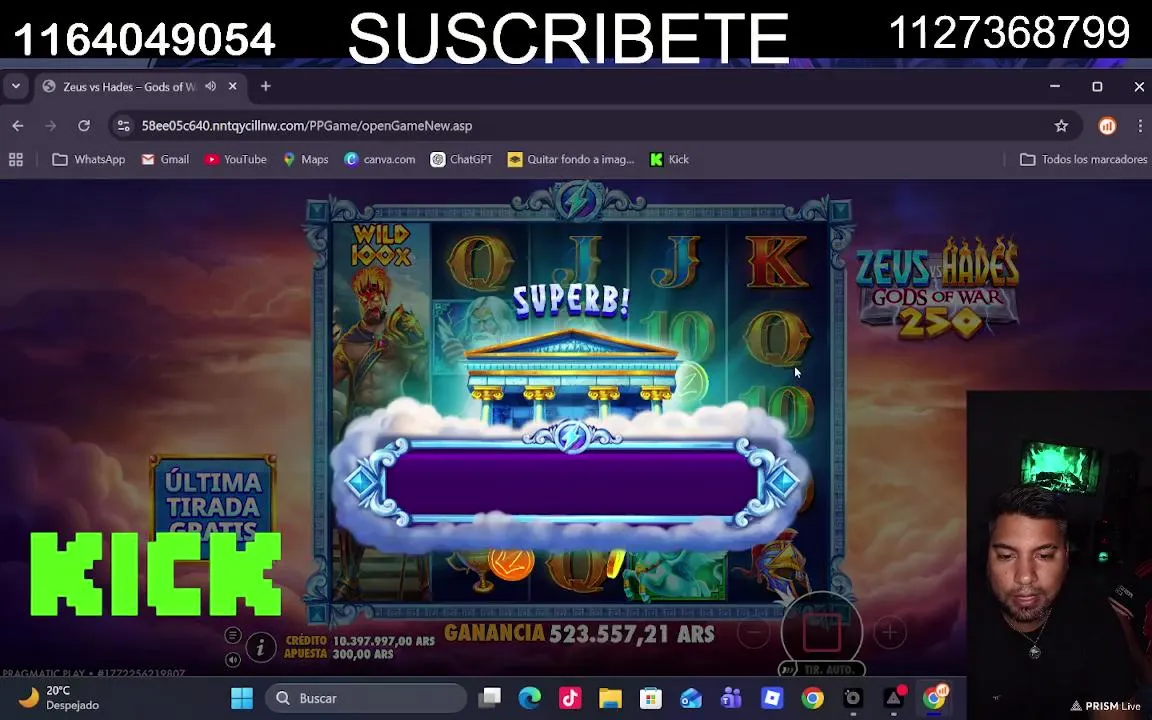Screen dimensions: 1152x720
Task: Open TikTok from the taskbar
Action: [570, 698]
